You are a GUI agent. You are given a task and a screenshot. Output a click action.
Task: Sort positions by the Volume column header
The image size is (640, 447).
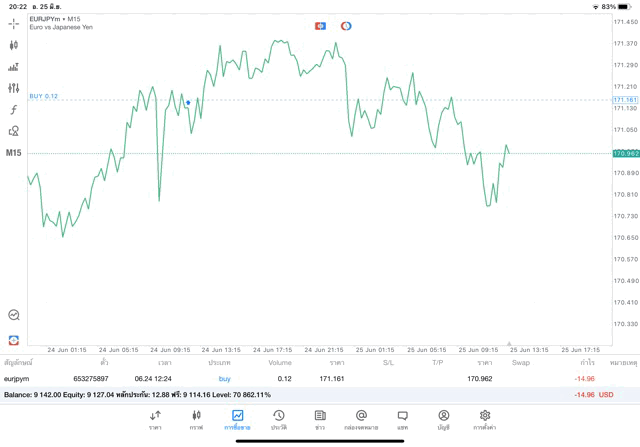tap(279, 362)
